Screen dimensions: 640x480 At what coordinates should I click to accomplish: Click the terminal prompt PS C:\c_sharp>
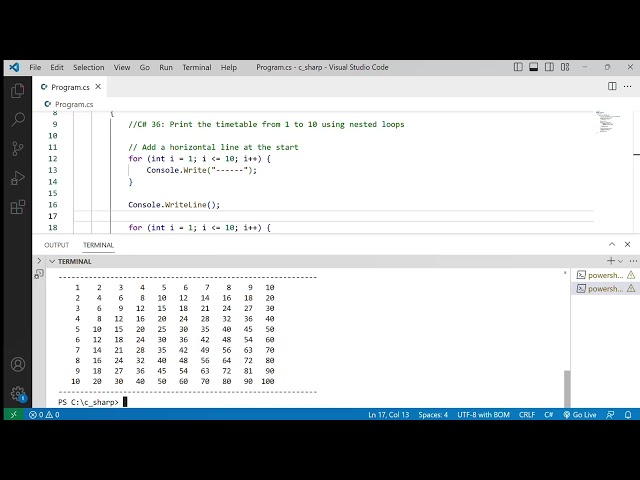[x=88, y=402]
